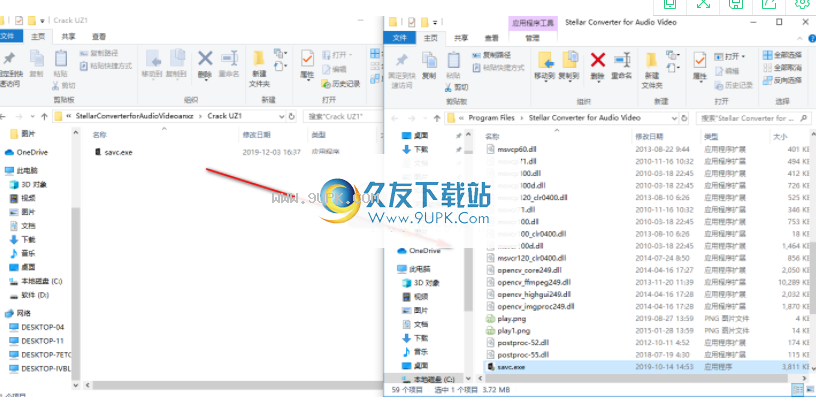Open quick access toolbar dropdown in Stellar Converter title bar
The width and height of the screenshot is (816, 402).
click(436, 22)
